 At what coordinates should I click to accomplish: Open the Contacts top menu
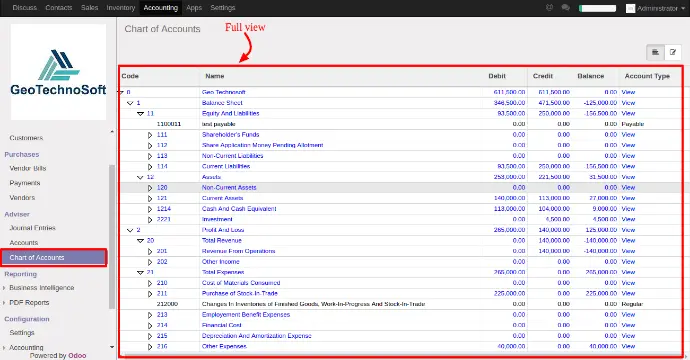coord(59,7)
